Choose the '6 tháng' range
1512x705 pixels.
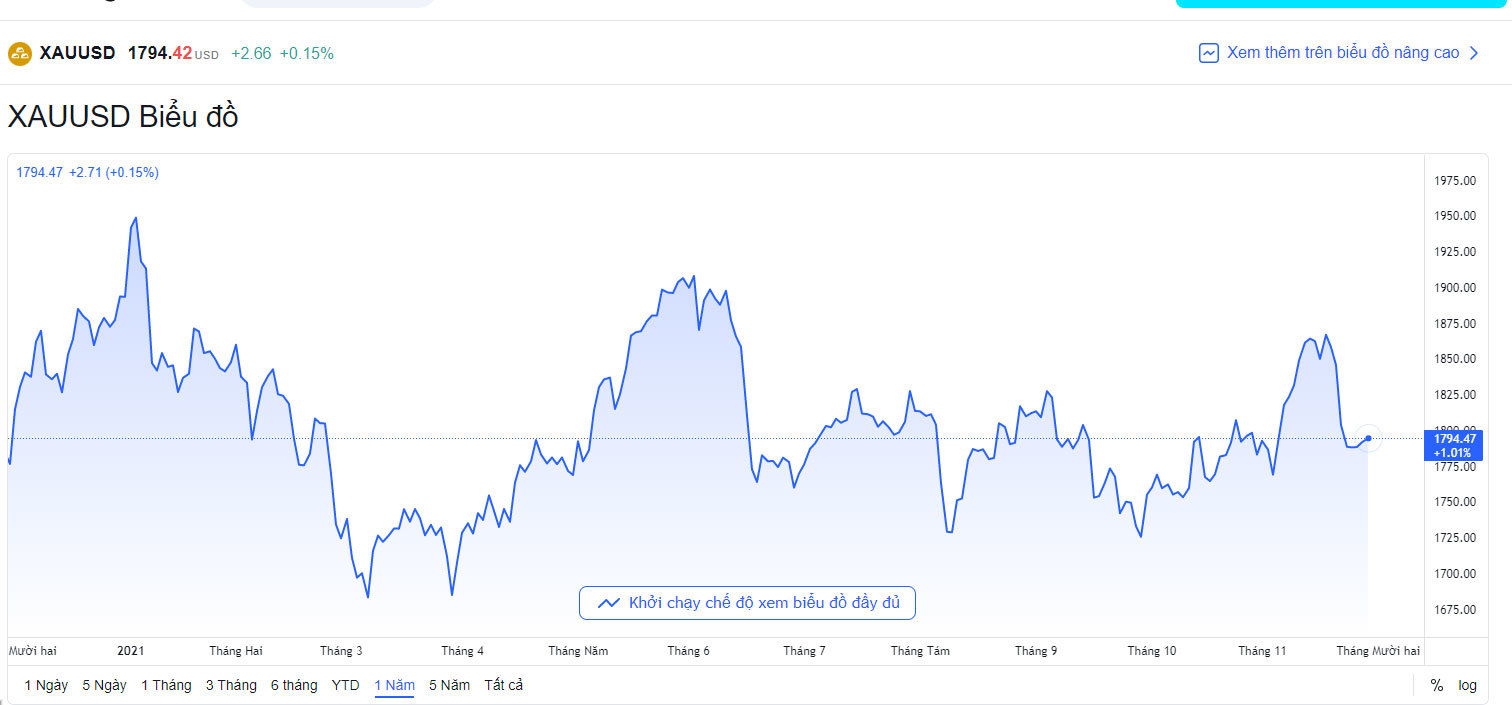[294, 685]
